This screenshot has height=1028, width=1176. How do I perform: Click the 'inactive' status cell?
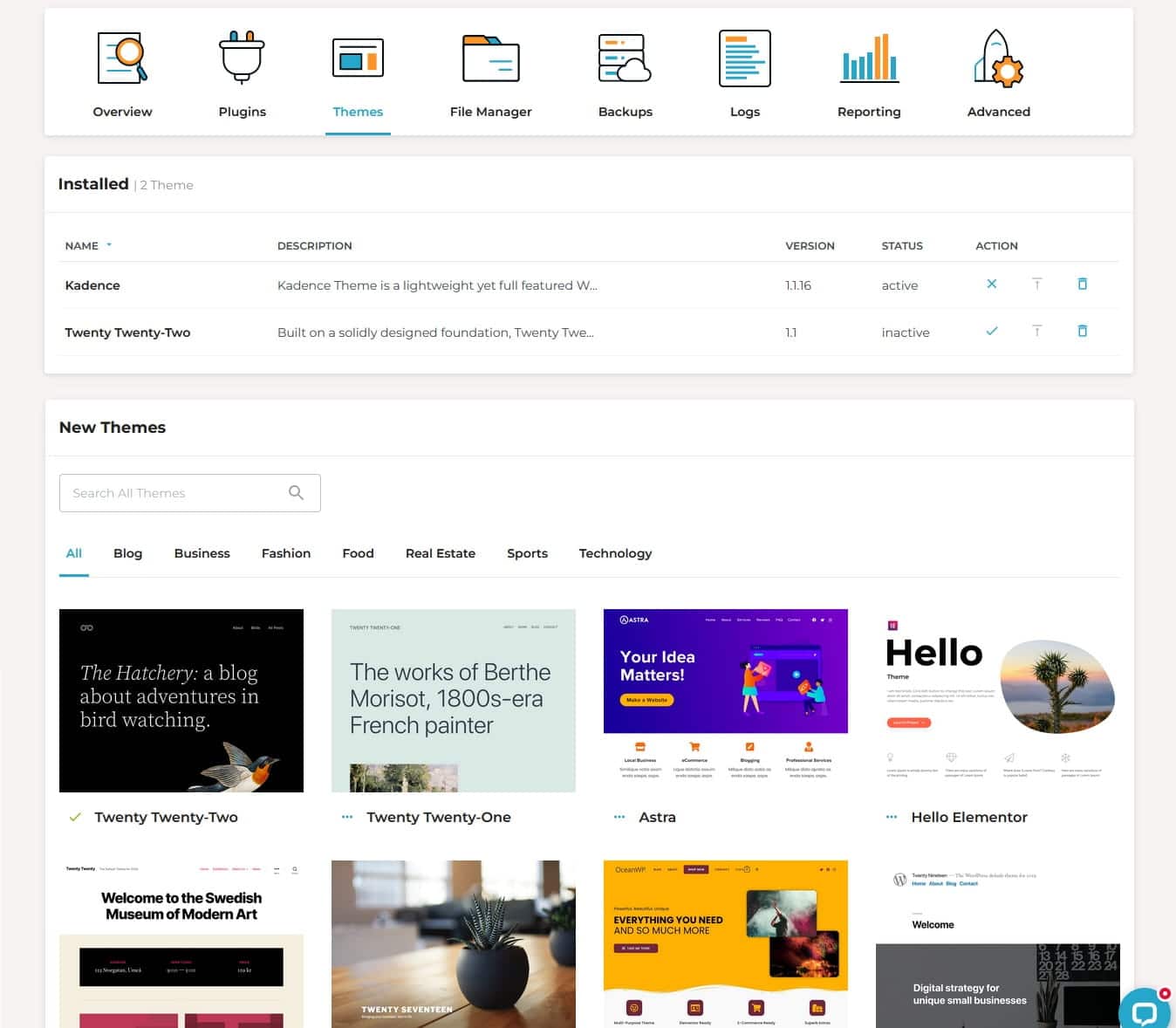tap(906, 332)
